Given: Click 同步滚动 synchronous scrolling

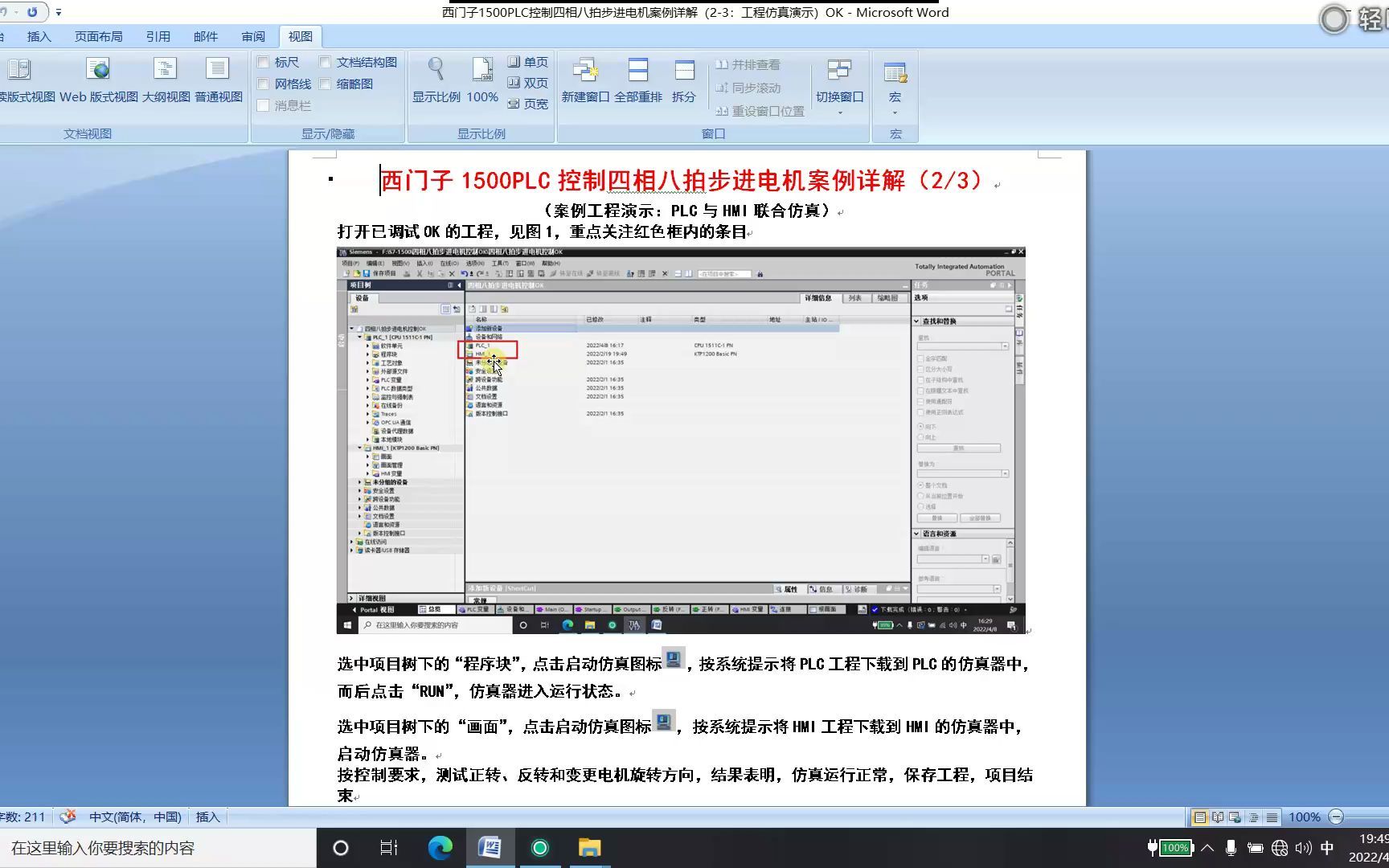Looking at the screenshot, I should (748, 88).
